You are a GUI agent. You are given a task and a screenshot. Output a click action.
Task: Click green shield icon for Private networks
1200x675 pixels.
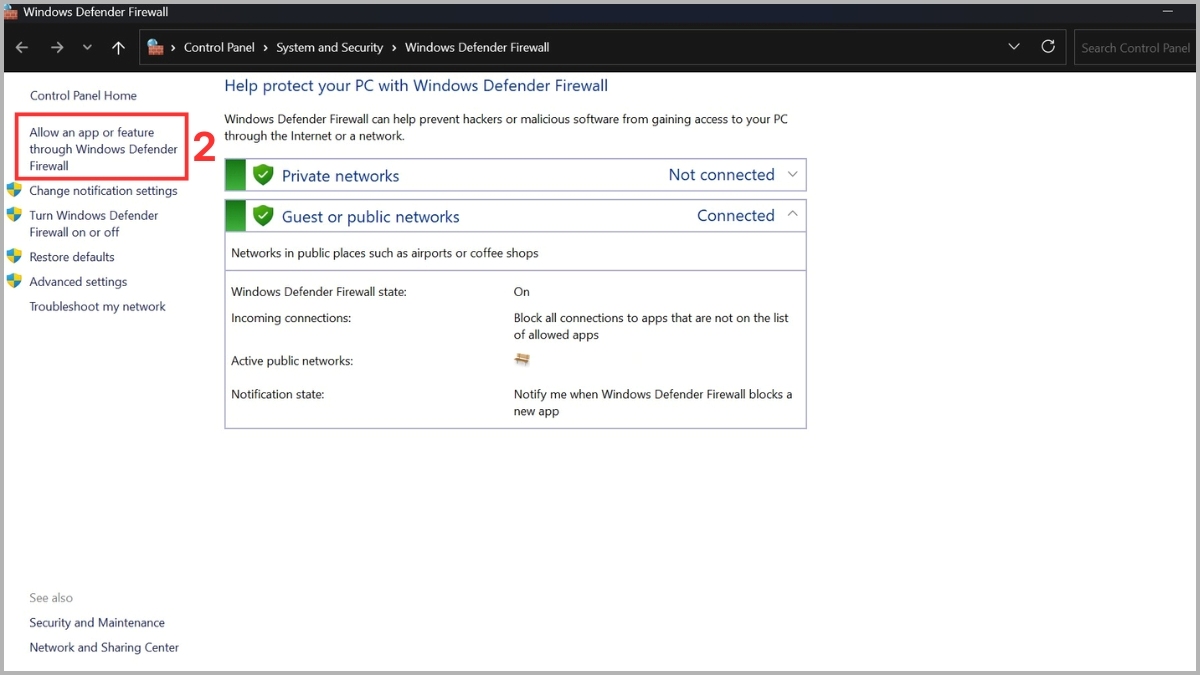[x=263, y=175]
